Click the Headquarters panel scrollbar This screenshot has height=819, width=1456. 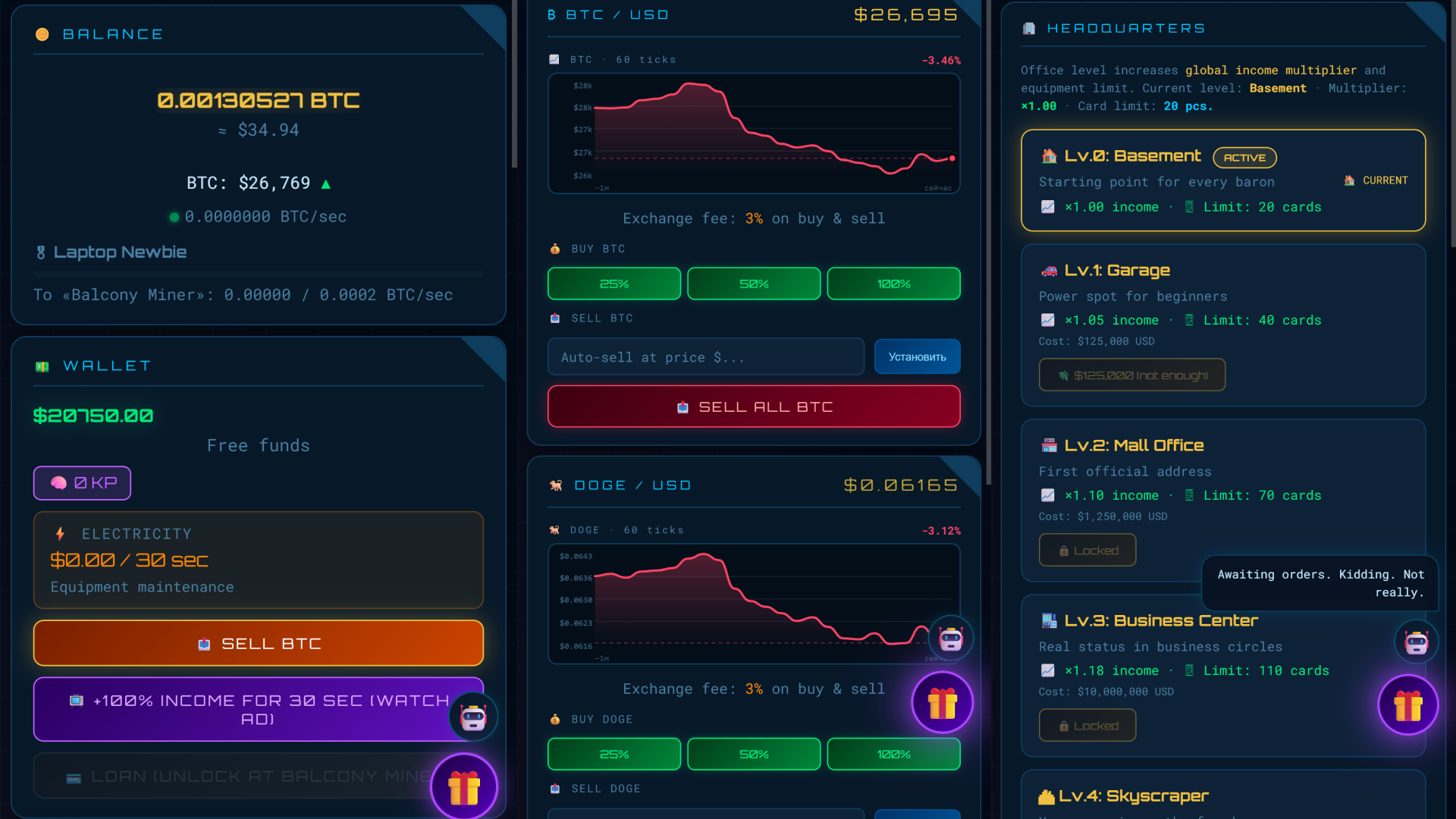(1453, 124)
